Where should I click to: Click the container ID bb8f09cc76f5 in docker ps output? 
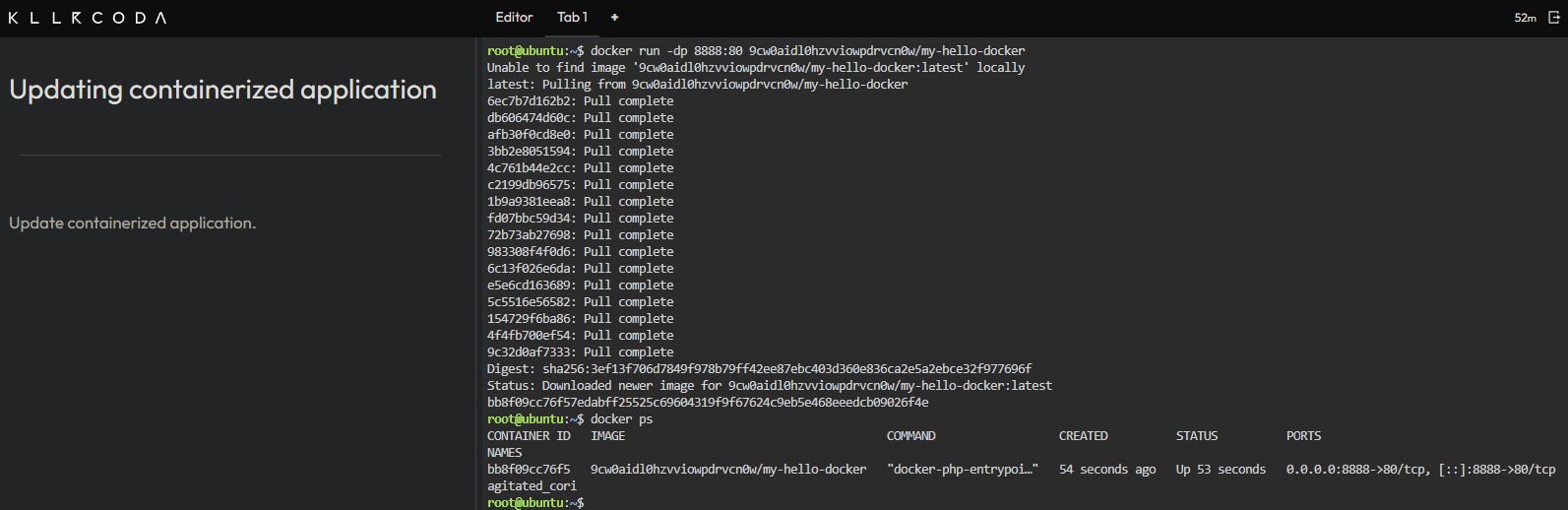coord(529,470)
